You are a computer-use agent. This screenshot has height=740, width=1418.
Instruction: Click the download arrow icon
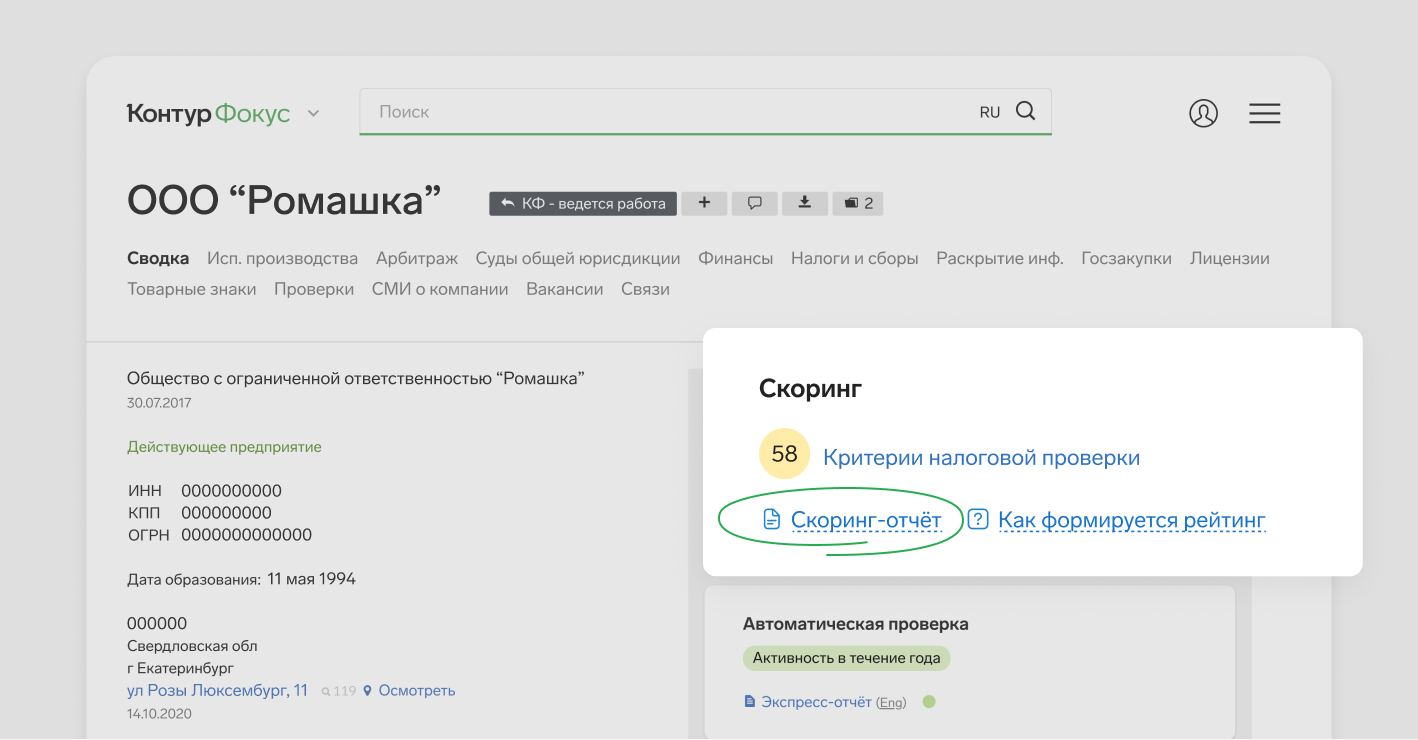[x=804, y=203]
